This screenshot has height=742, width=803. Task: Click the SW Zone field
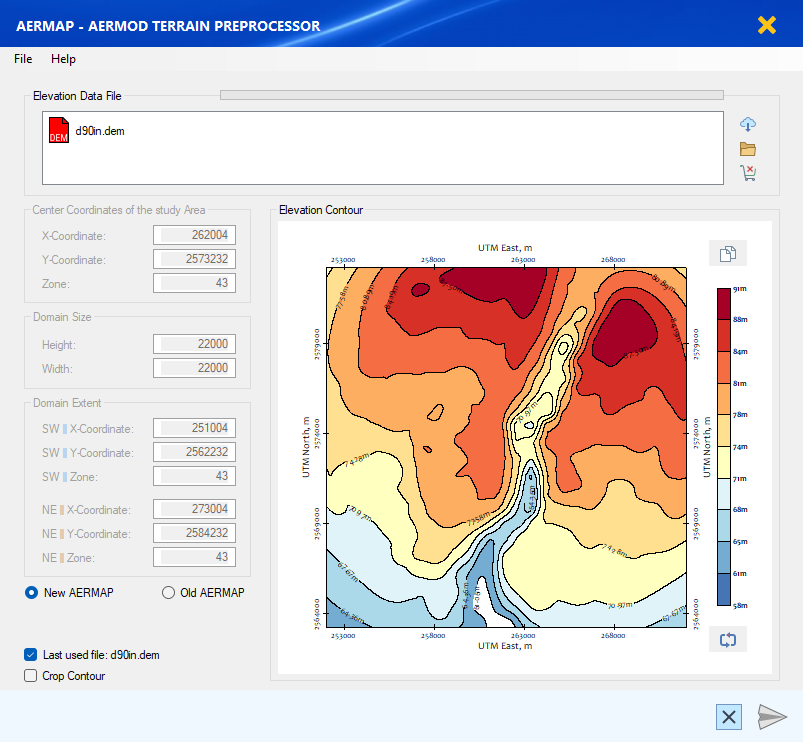[x=194, y=476]
